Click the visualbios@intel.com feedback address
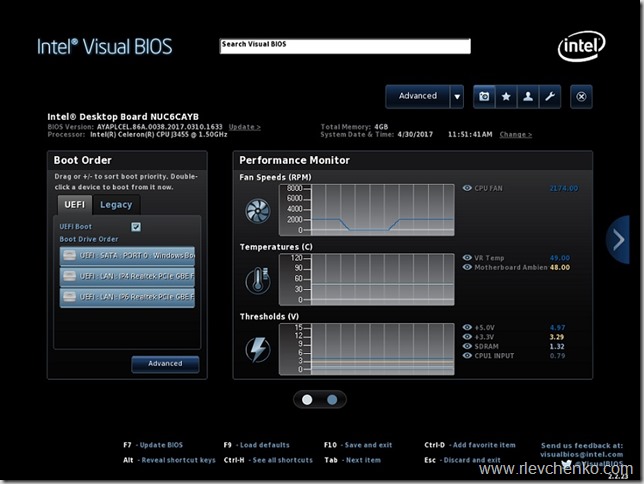 (x=581, y=454)
